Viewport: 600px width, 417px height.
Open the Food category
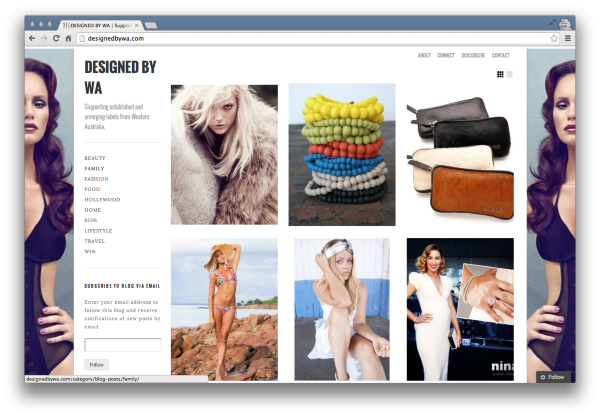pyautogui.click(x=92, y=189)
